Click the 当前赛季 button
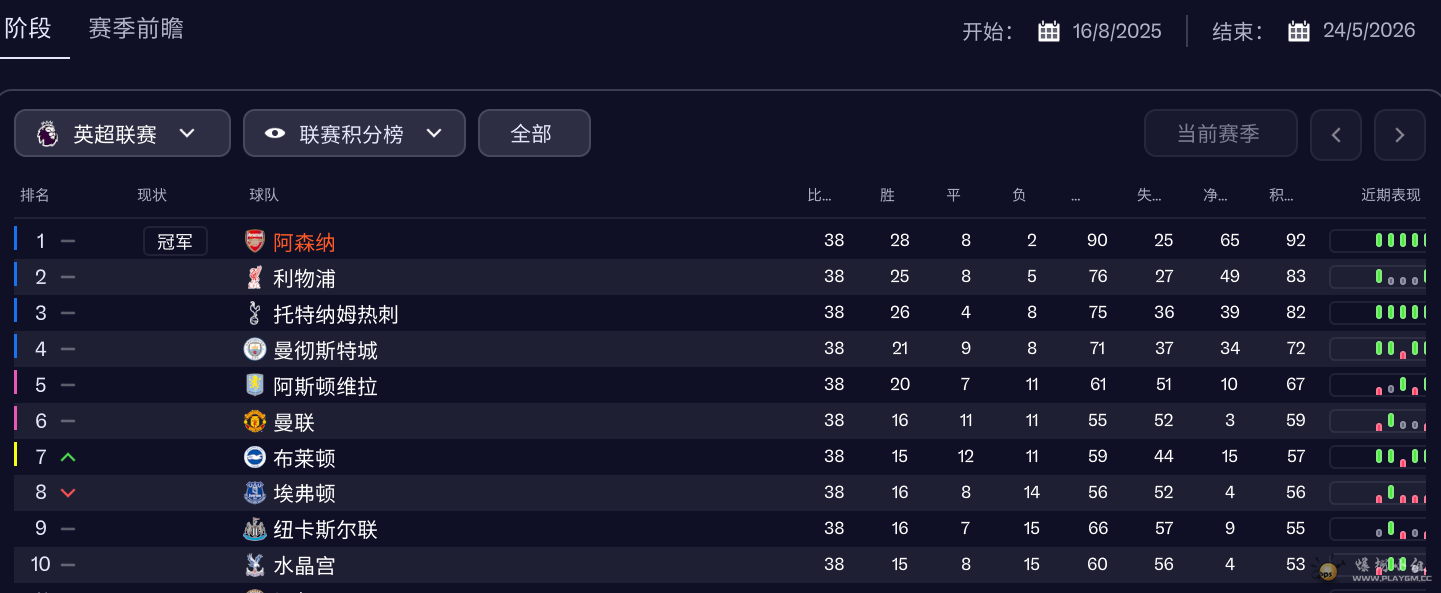The width and height of the screenshot is (1441, 593). [x=1220, y=132]
